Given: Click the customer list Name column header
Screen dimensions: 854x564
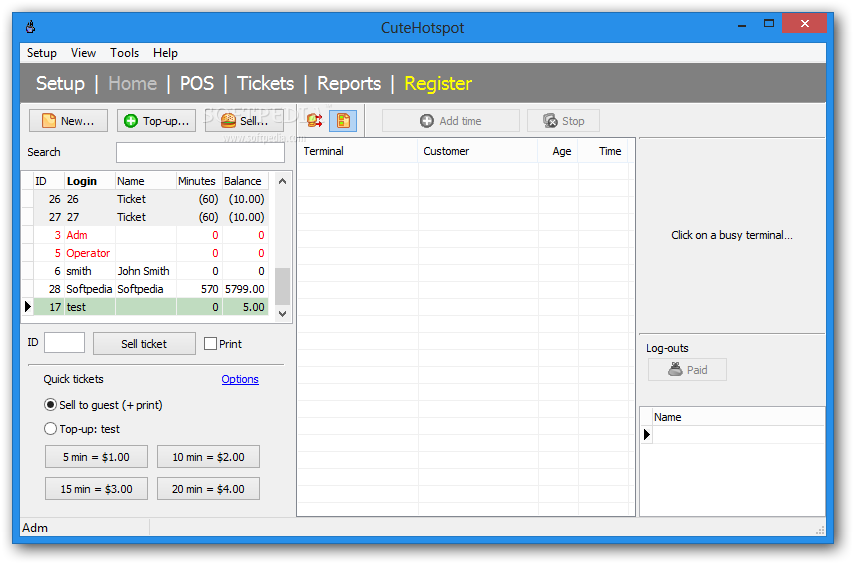Looking at the screenshot, I should coord(145,181).
